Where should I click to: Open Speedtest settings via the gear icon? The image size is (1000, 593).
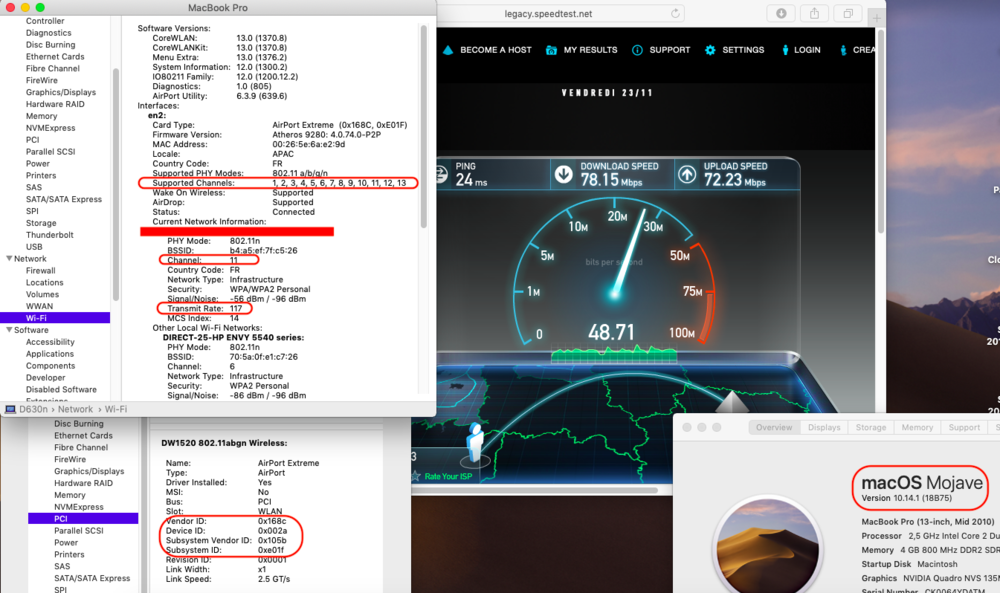tap(710, 49)
